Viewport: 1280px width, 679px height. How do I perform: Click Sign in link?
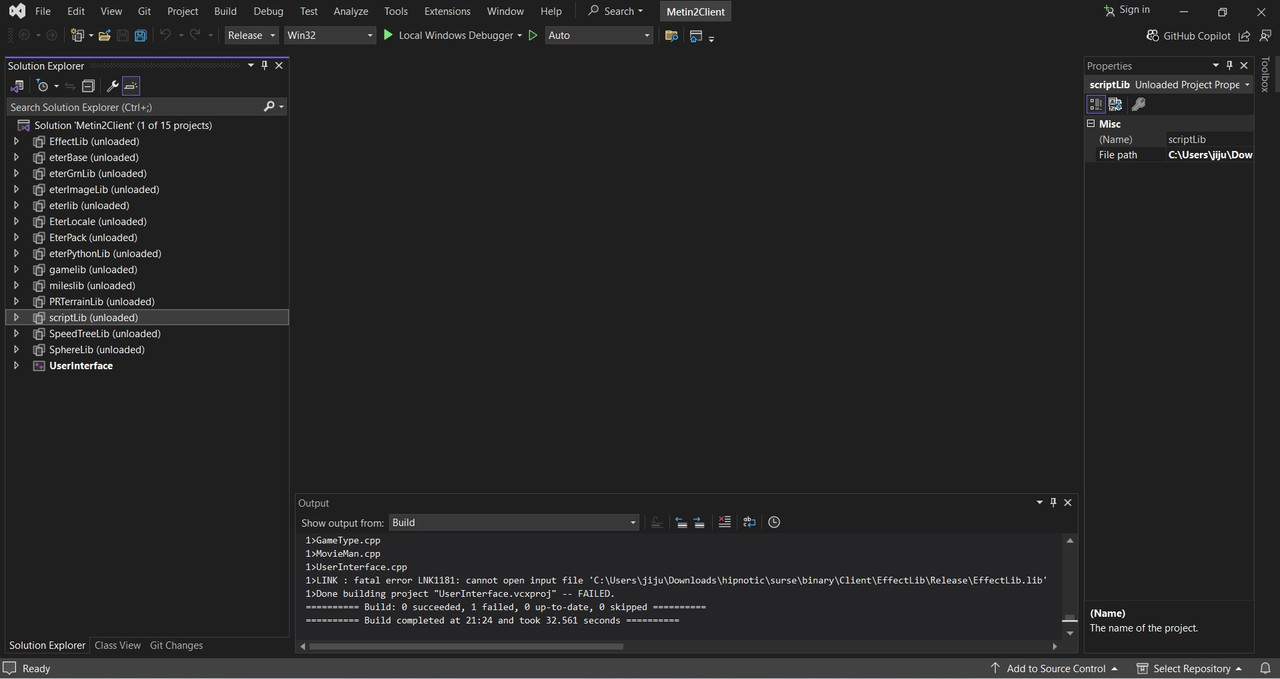coord(1127,10)
